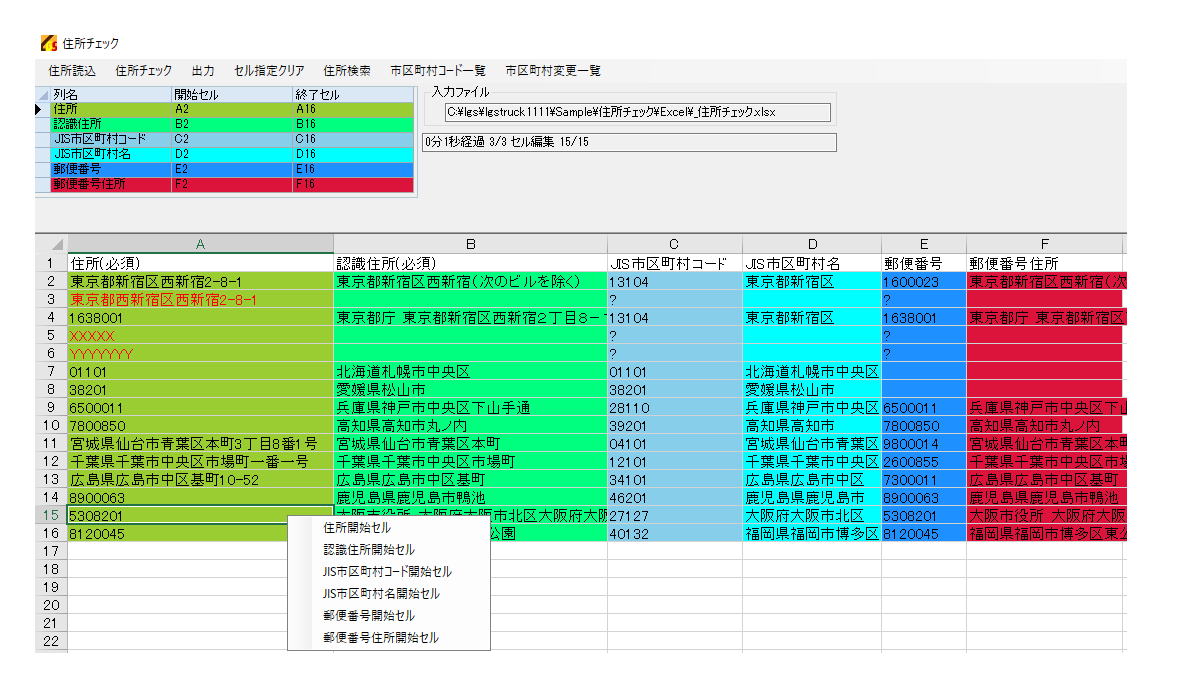Select the green 認識住所 row in column list

(110, 124)
